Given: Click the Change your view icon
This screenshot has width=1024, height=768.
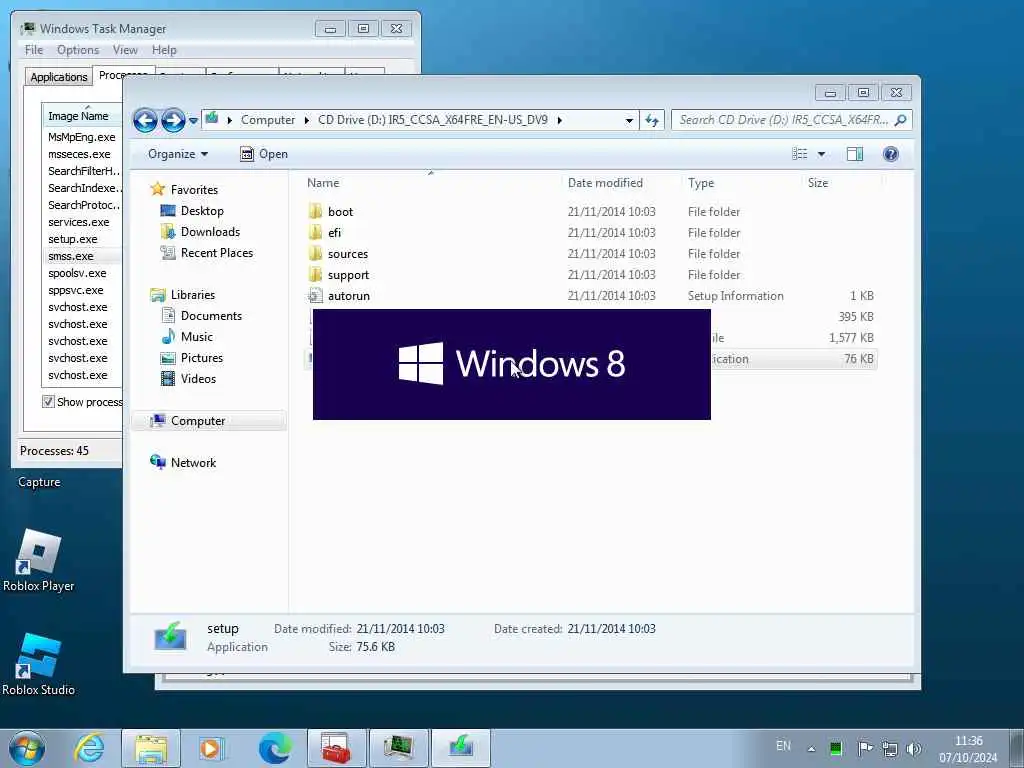Looking at the screenshot, I should click(x=799, y=154).
